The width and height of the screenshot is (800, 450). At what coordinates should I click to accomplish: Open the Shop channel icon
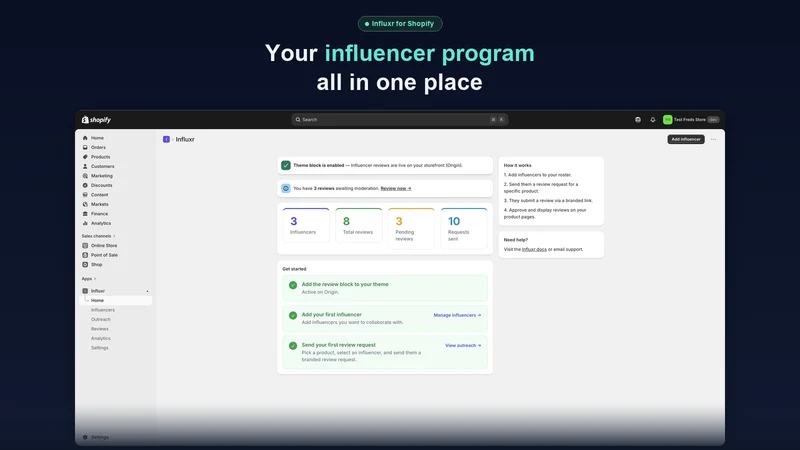pos(85,264)
